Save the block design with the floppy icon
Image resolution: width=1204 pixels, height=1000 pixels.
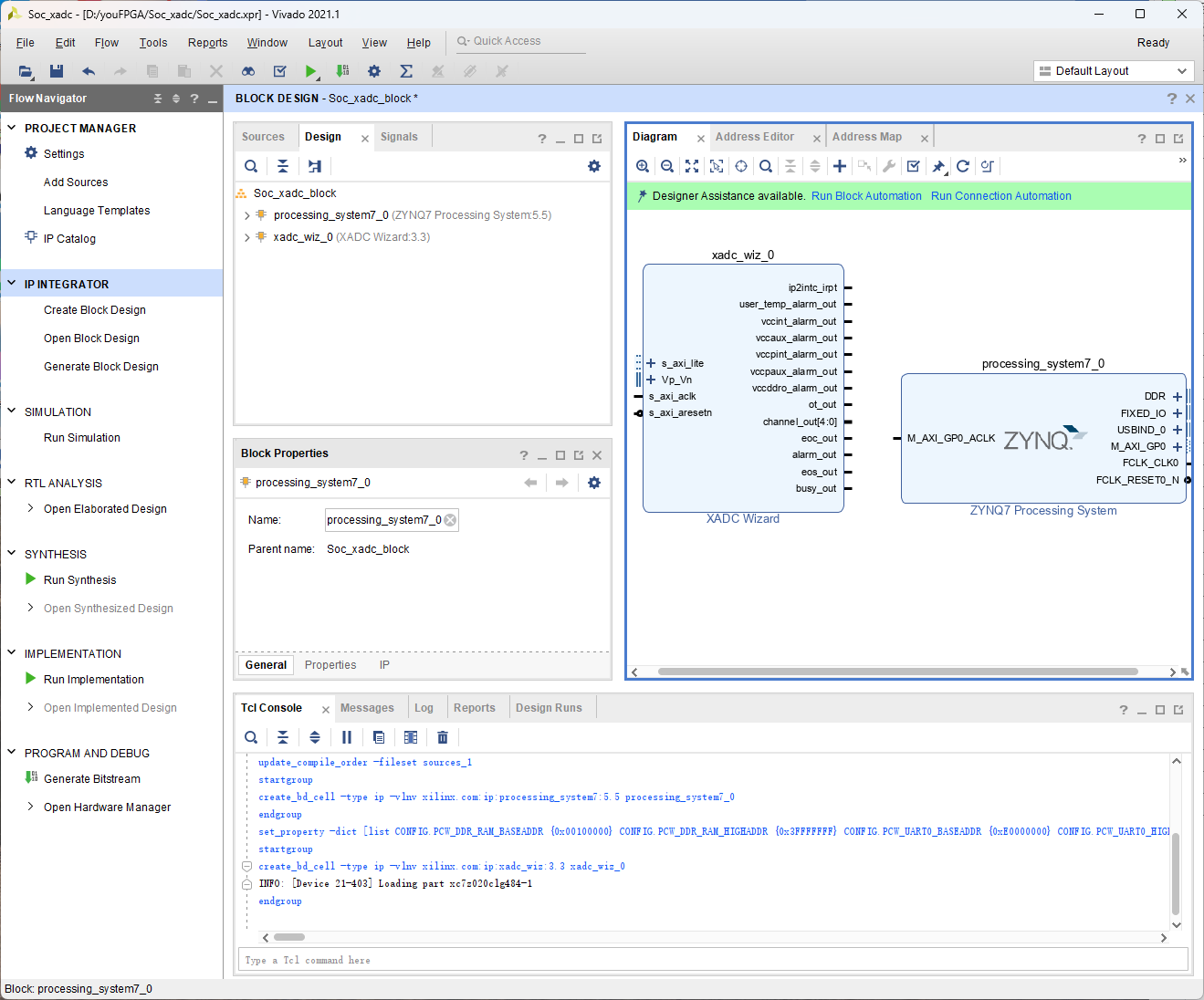coord(57,71)
